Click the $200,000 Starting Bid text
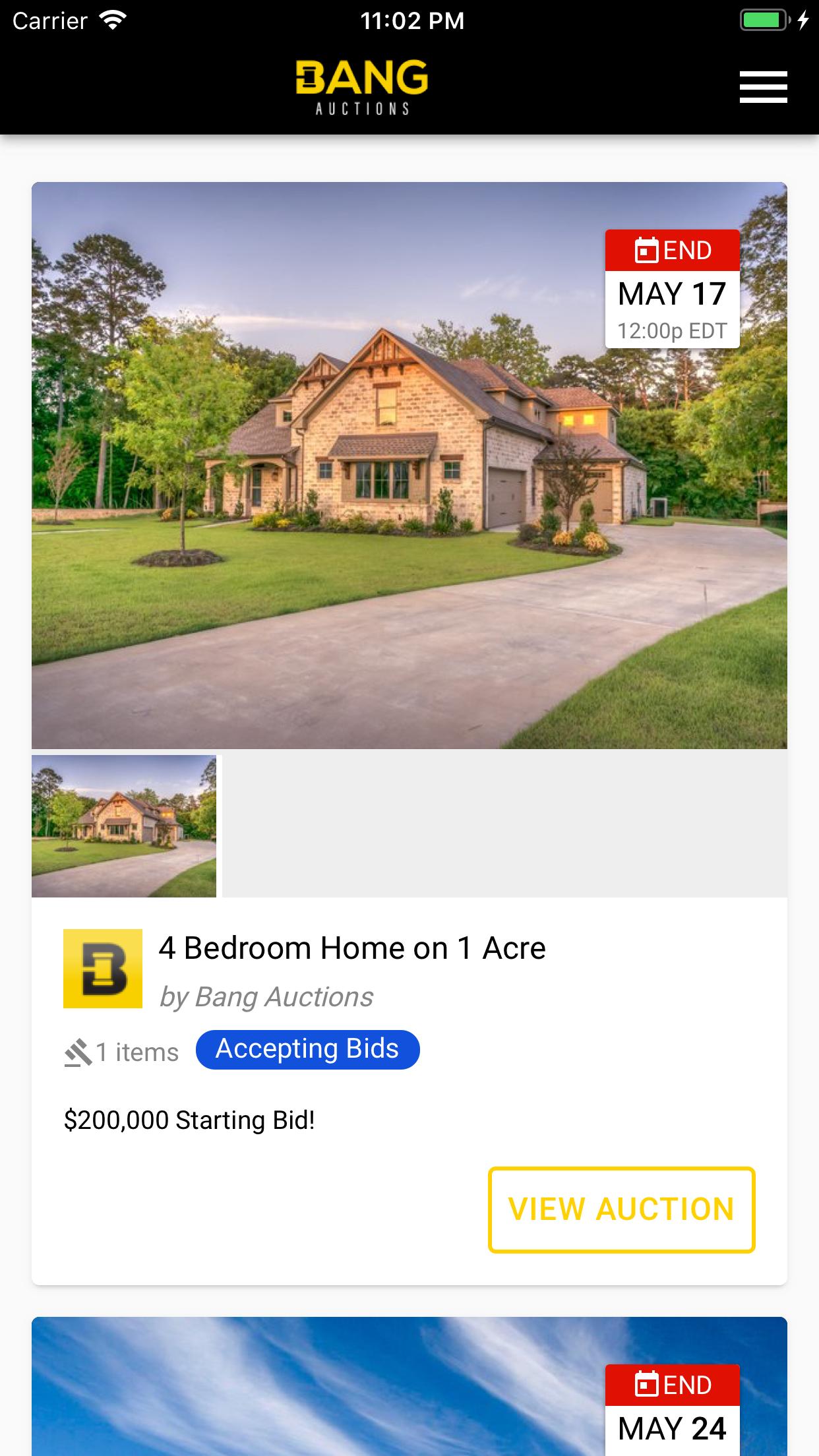The width and height of the screenshot is (819, 1456). [190, 1120]
